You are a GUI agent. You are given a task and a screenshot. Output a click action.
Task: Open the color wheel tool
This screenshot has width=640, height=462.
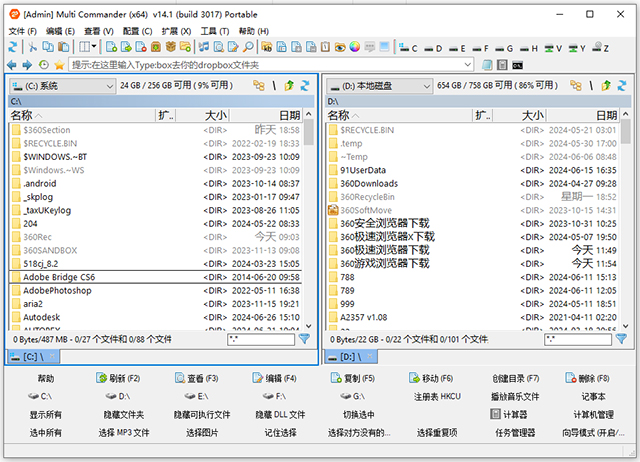355,47
